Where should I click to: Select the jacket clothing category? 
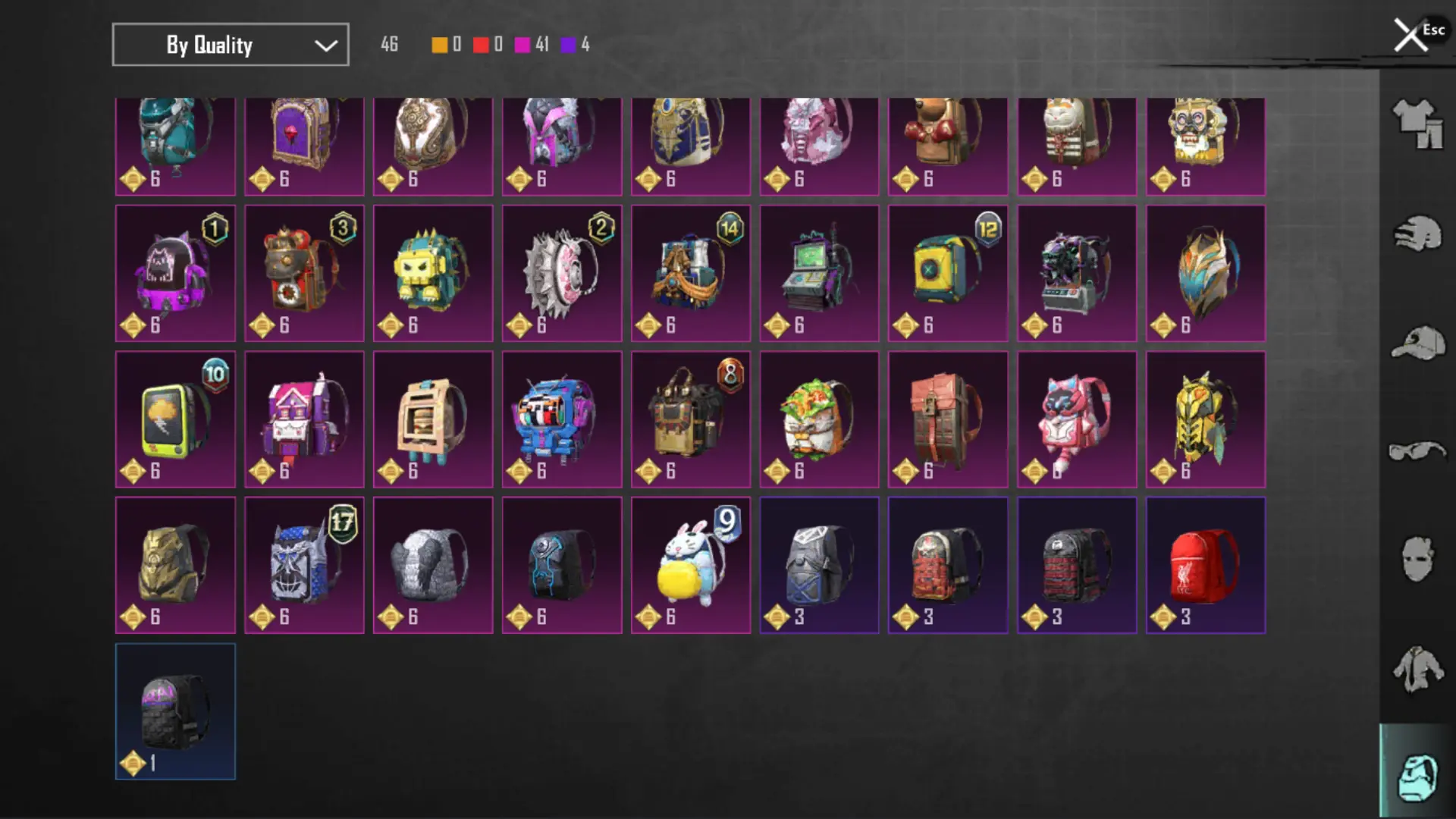(1417, 668)
